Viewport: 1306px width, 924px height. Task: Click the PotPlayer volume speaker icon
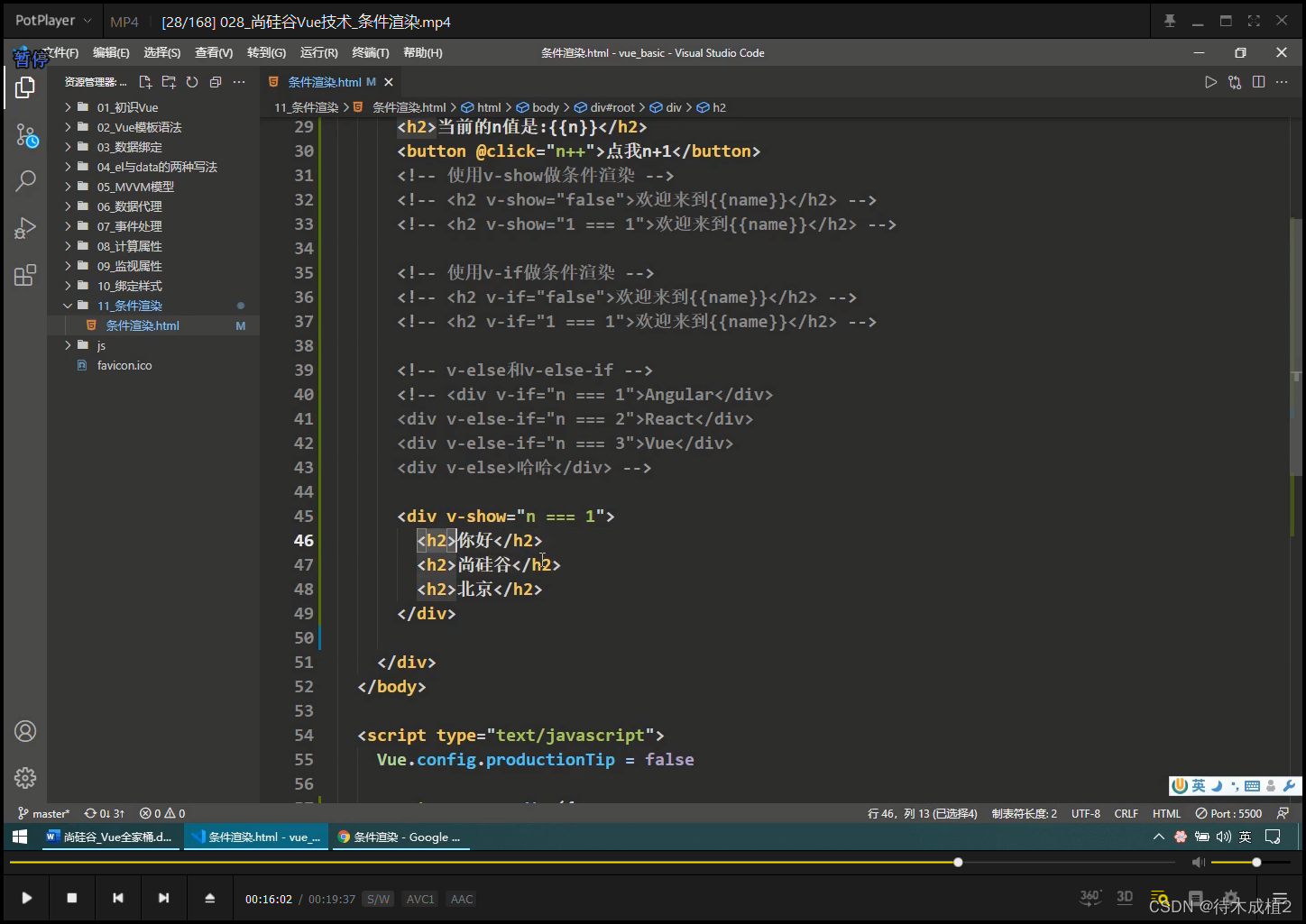click(1198, 863)
